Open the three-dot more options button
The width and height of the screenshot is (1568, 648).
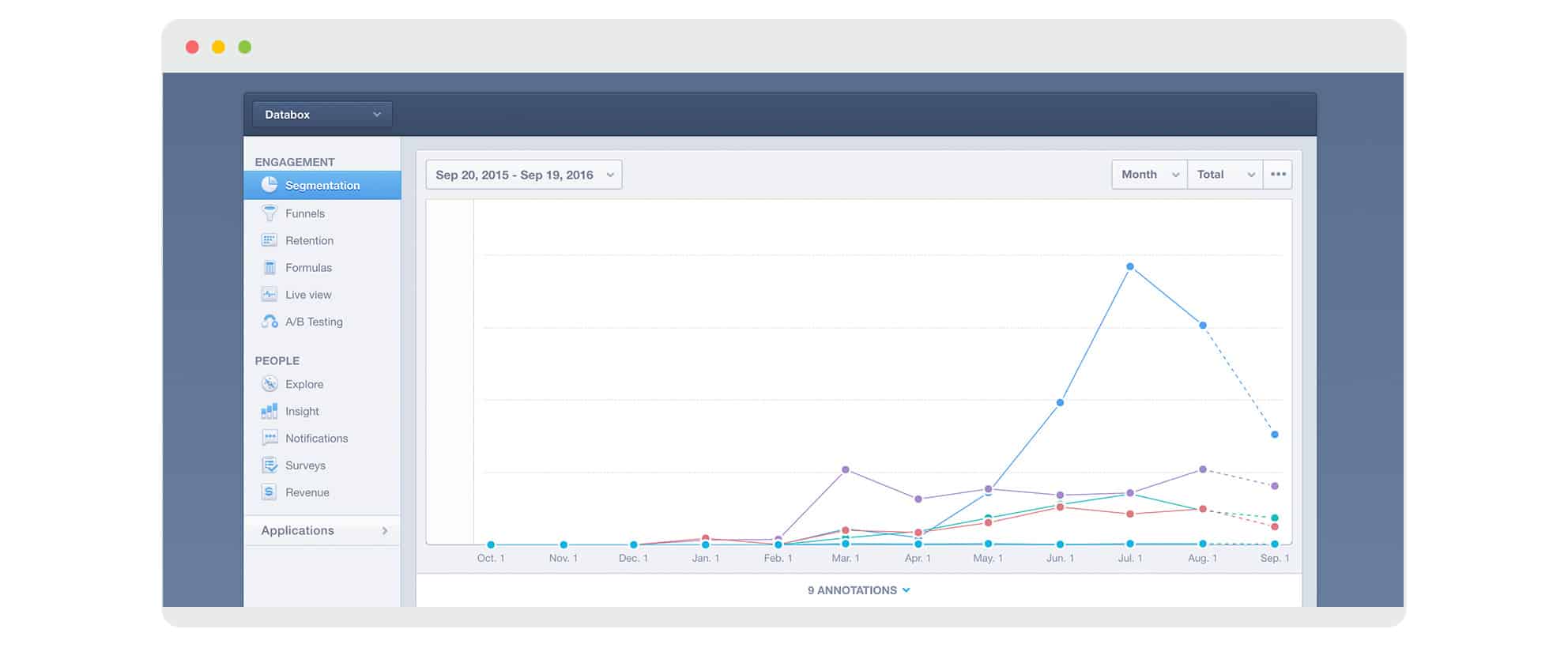[x=1278, y=175]
